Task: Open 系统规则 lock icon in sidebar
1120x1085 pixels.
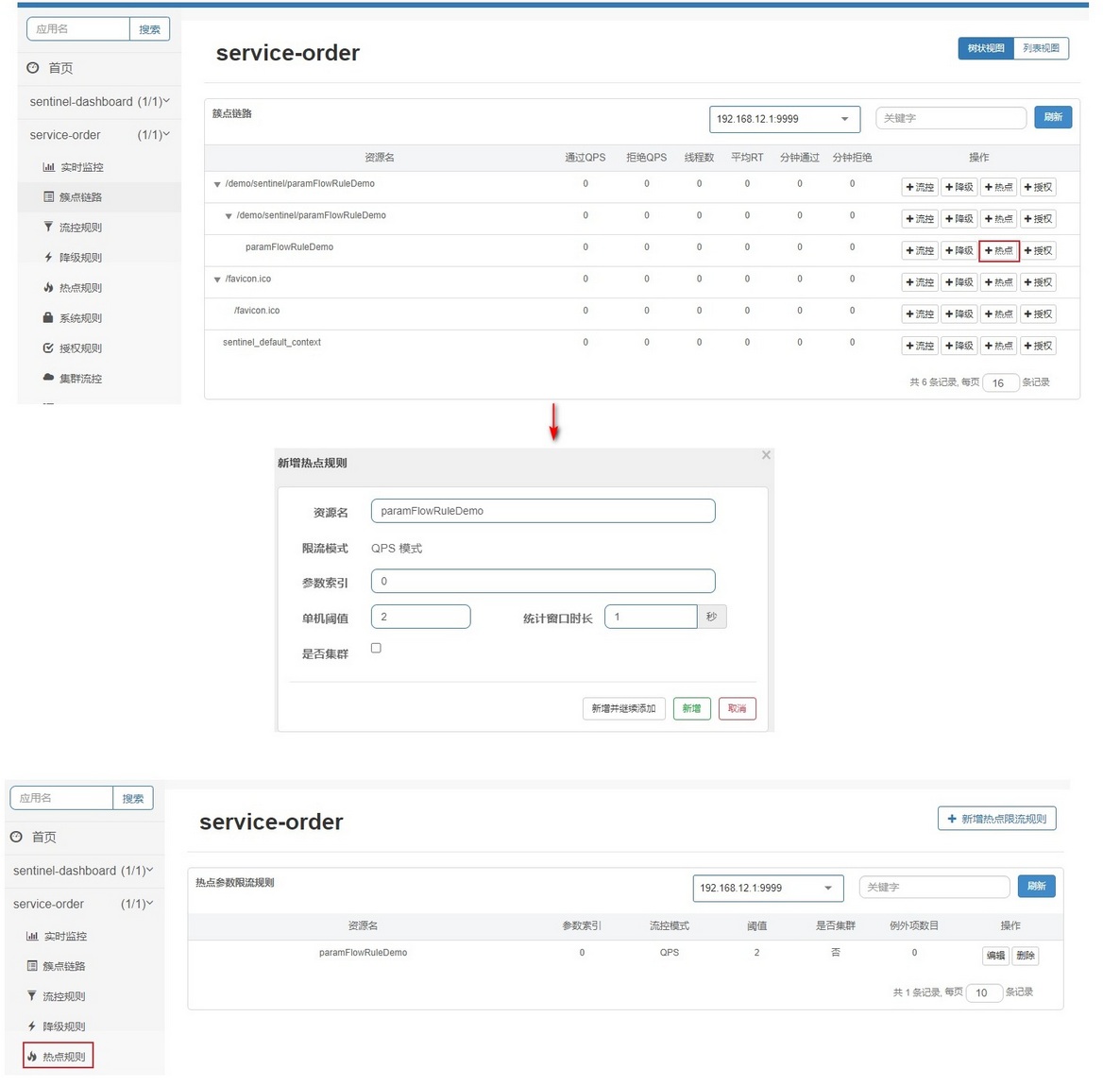Action: pos(48,317)
